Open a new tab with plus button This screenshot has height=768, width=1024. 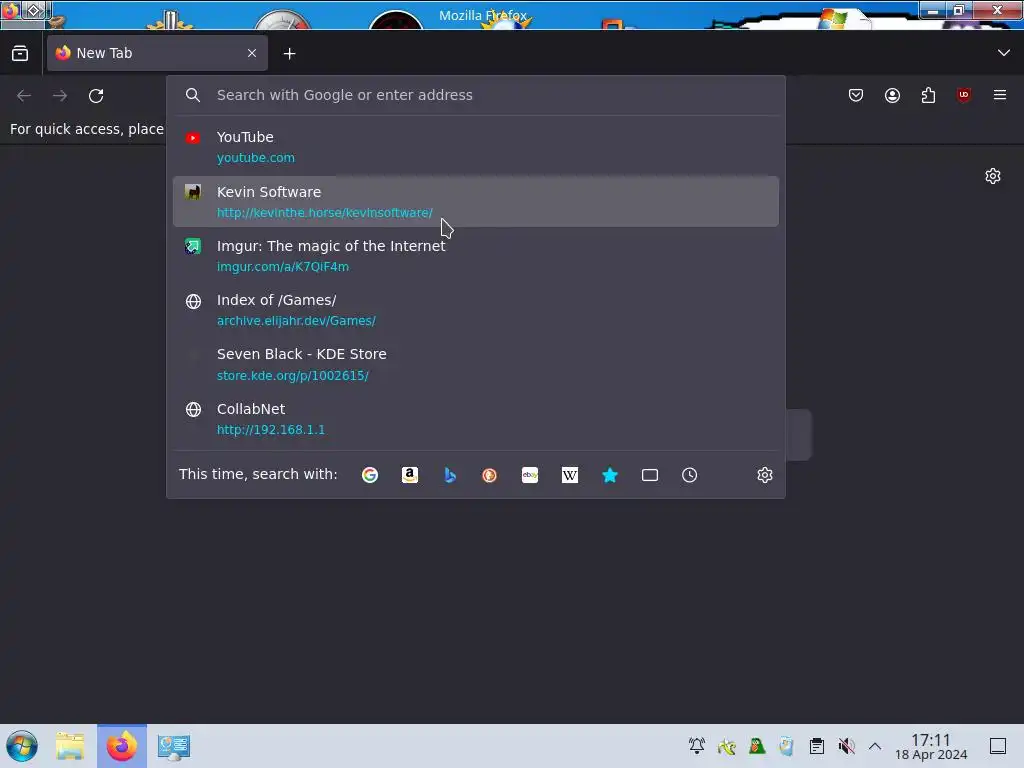[289, 54]
